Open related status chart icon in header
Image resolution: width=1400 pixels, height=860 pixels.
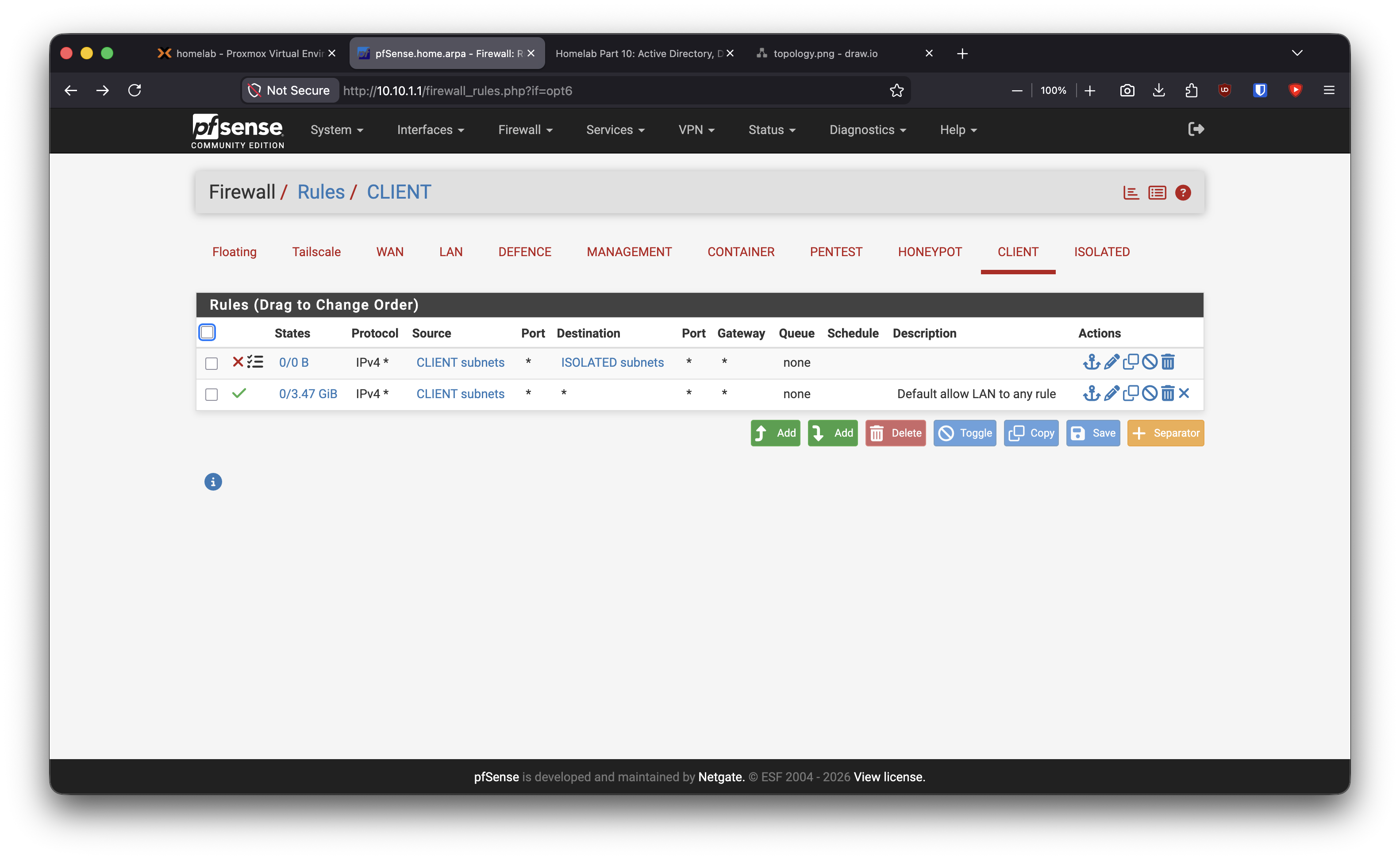coord(1131,193)
